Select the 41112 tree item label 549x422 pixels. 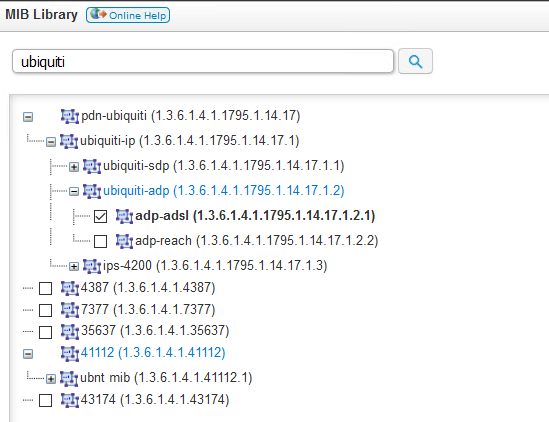tap(153, 352)
